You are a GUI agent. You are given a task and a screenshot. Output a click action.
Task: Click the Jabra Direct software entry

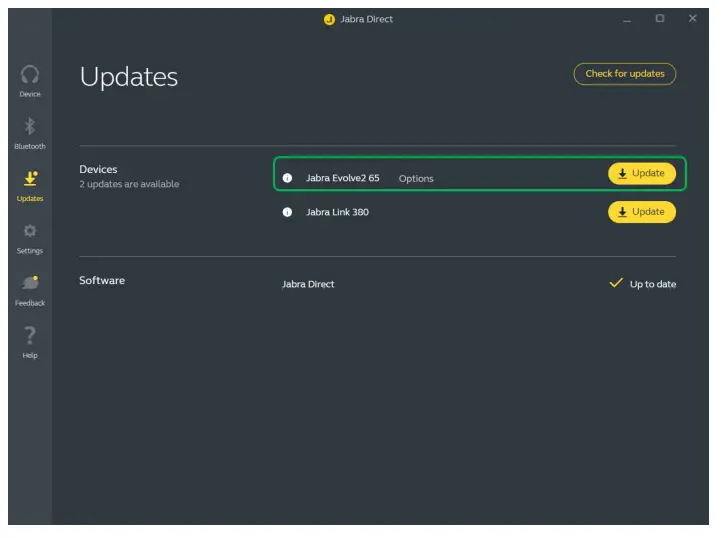308,284
